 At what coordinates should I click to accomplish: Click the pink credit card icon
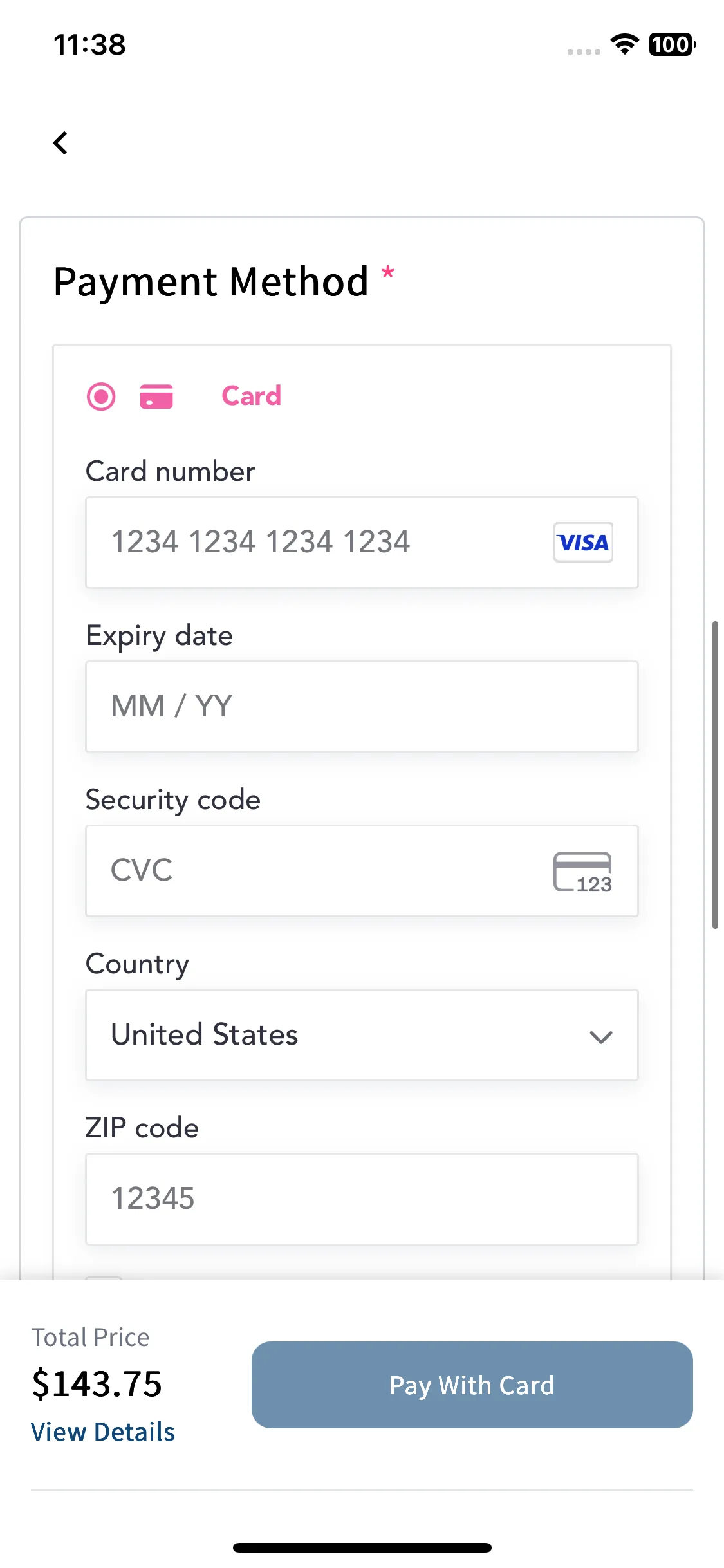coord(156,397)
